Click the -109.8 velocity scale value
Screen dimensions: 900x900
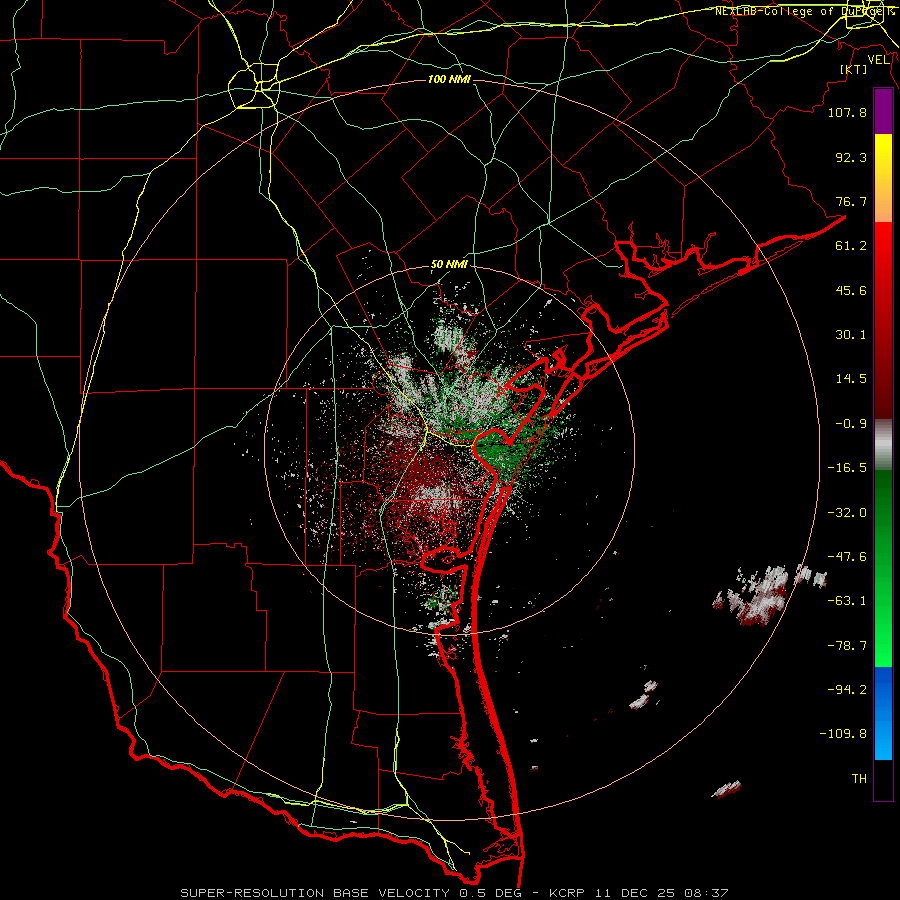(x=843, y=734)
